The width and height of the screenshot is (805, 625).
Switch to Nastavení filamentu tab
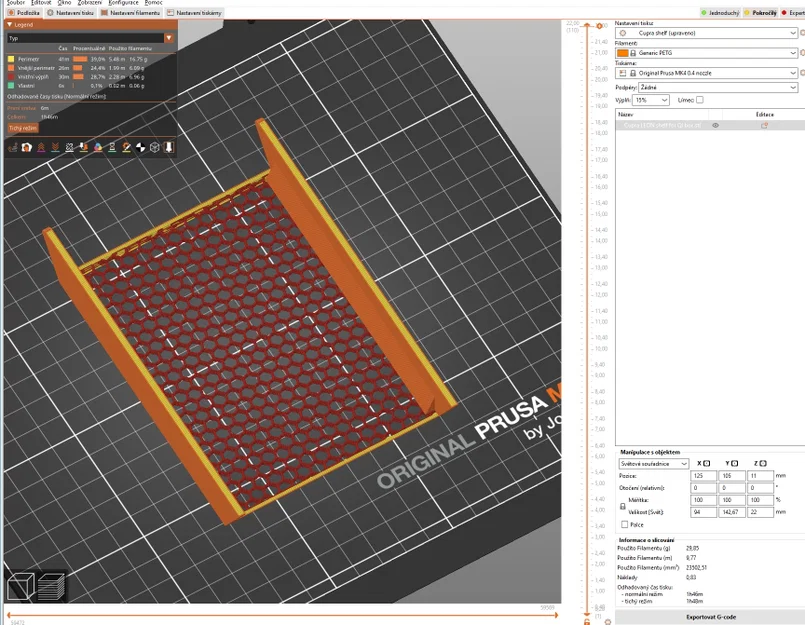pos(130,12)
